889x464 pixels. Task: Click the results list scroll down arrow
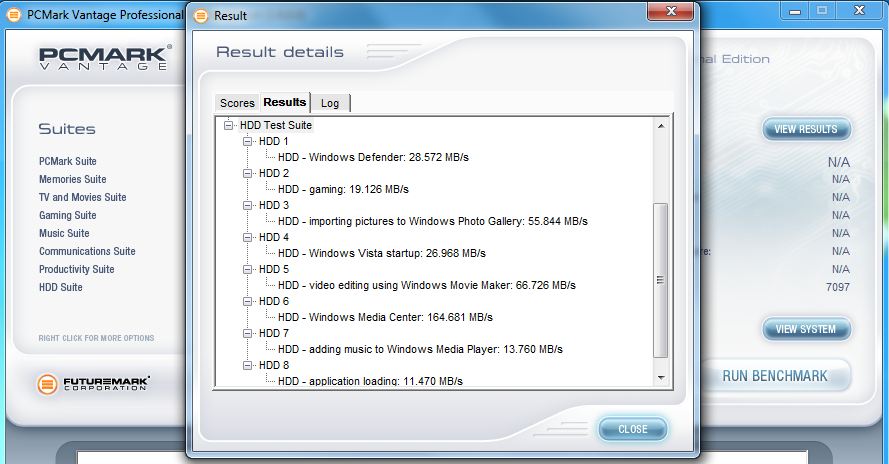[661, 377]
